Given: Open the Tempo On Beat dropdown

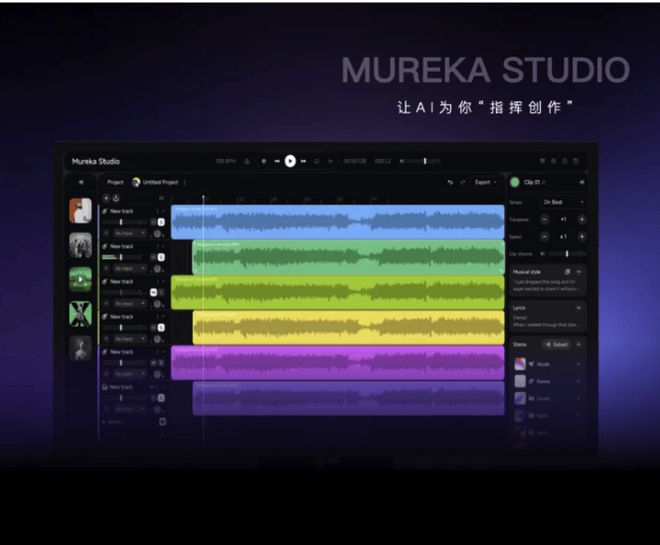Looking at the screenshot, I should pos(562,202).
